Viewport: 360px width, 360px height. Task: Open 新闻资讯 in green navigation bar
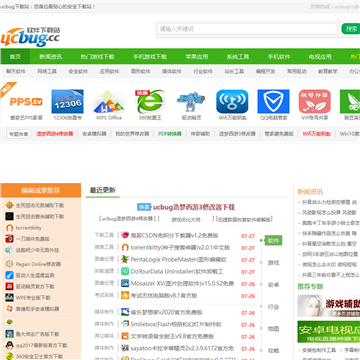click(x=51, y=57)
